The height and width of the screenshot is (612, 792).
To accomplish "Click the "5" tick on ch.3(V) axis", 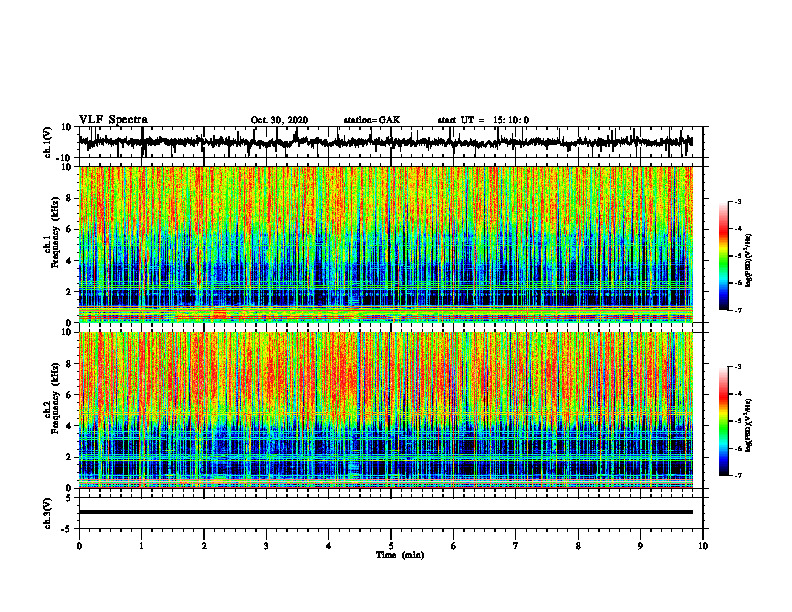I will (x=69, y=498).
